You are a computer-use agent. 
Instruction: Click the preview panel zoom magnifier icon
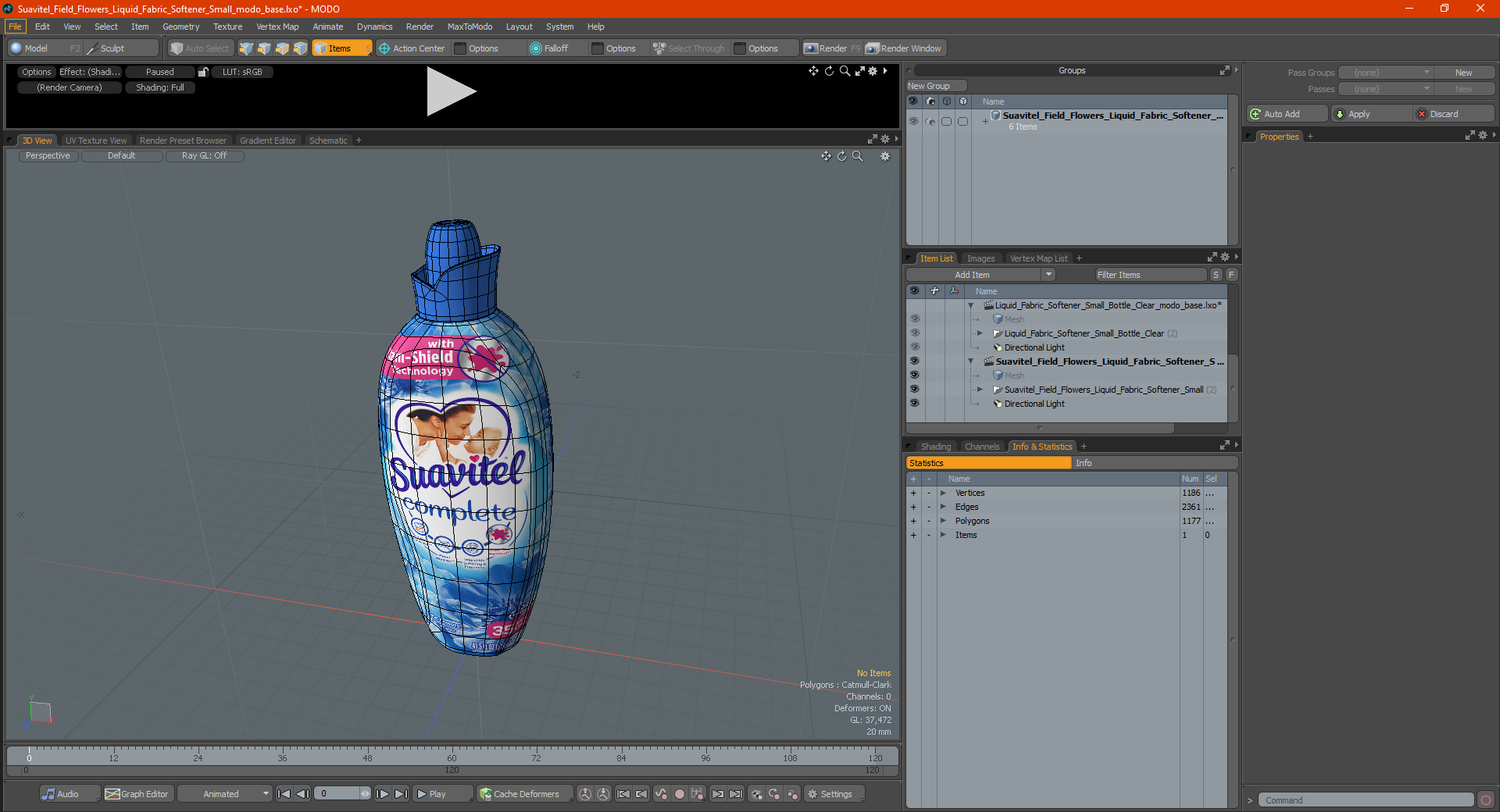click(845, 71)
